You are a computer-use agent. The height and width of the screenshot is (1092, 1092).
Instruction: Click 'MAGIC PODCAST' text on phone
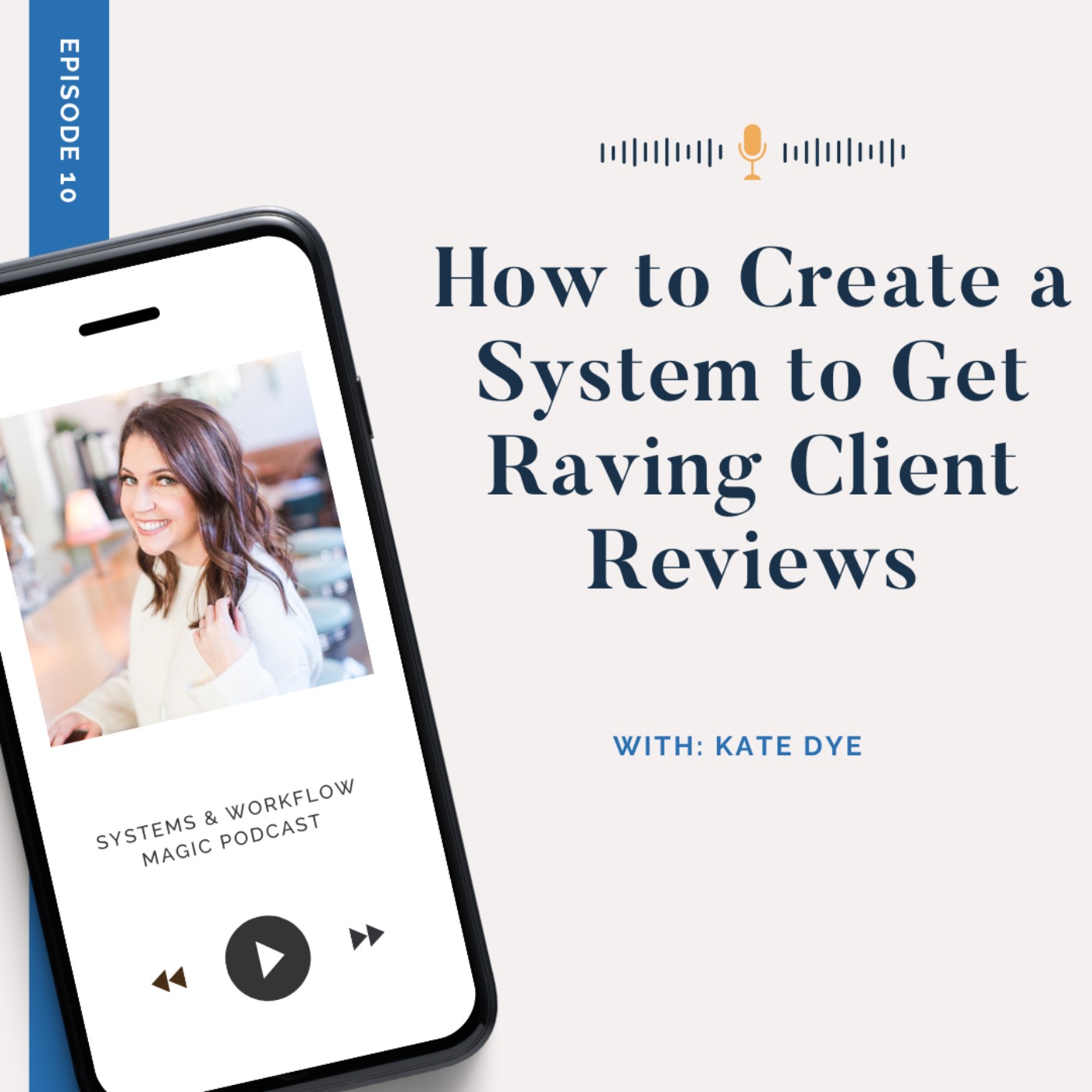click(x=231, y=840)
